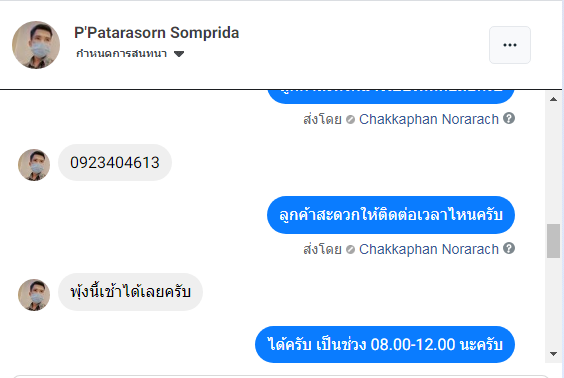The image size is (564, 378).
Task: Click the scrollbar down arrow
Action: coord(553,354)
